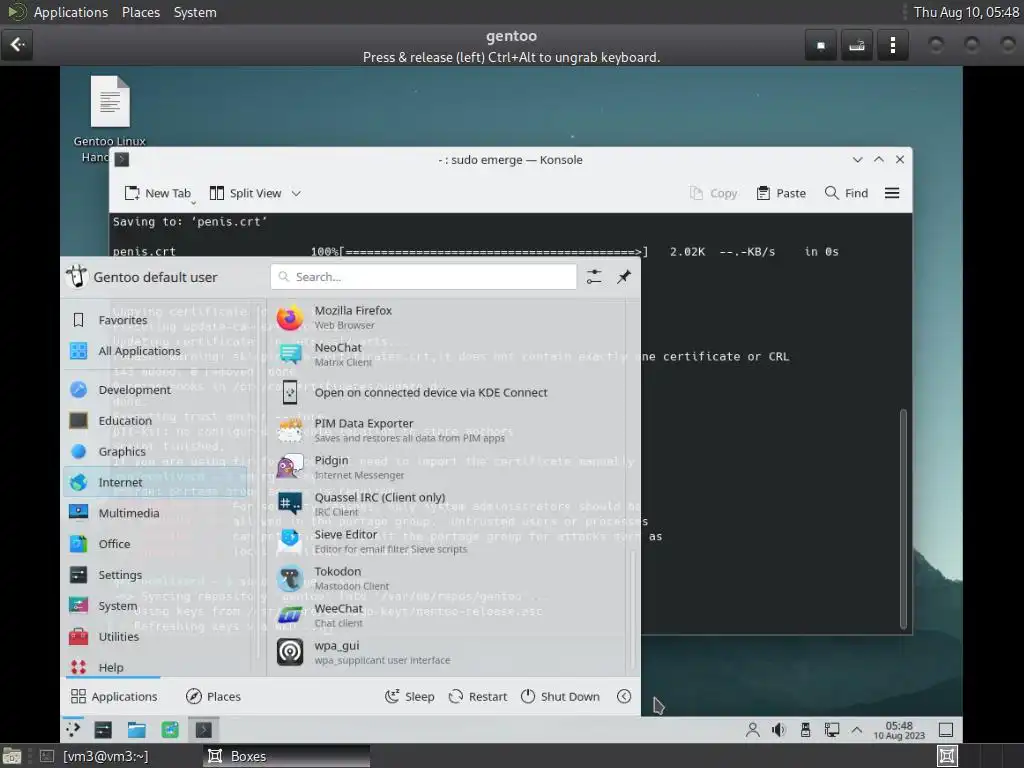Expand the Split View dropdown arrow
Screen dimensions: 1024x768
click(296, 193)
